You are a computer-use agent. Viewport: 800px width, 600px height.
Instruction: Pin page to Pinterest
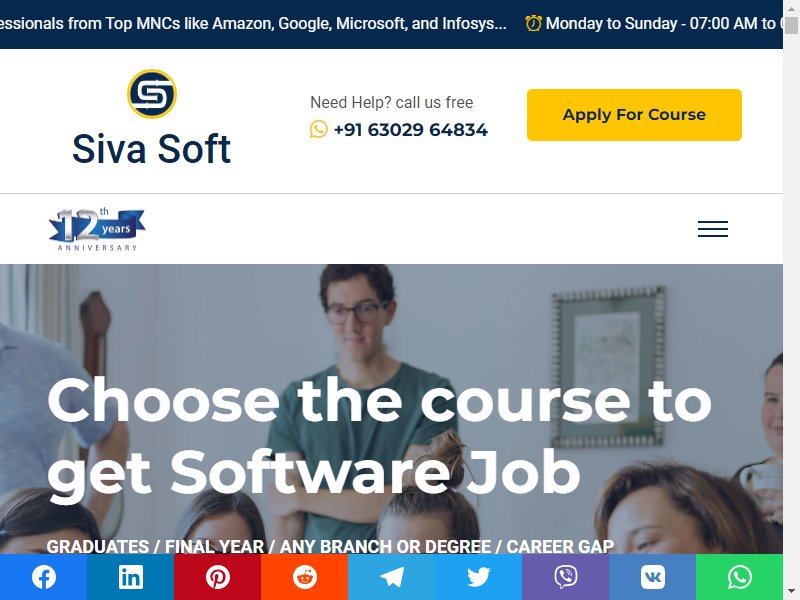[x=217, y=577]
